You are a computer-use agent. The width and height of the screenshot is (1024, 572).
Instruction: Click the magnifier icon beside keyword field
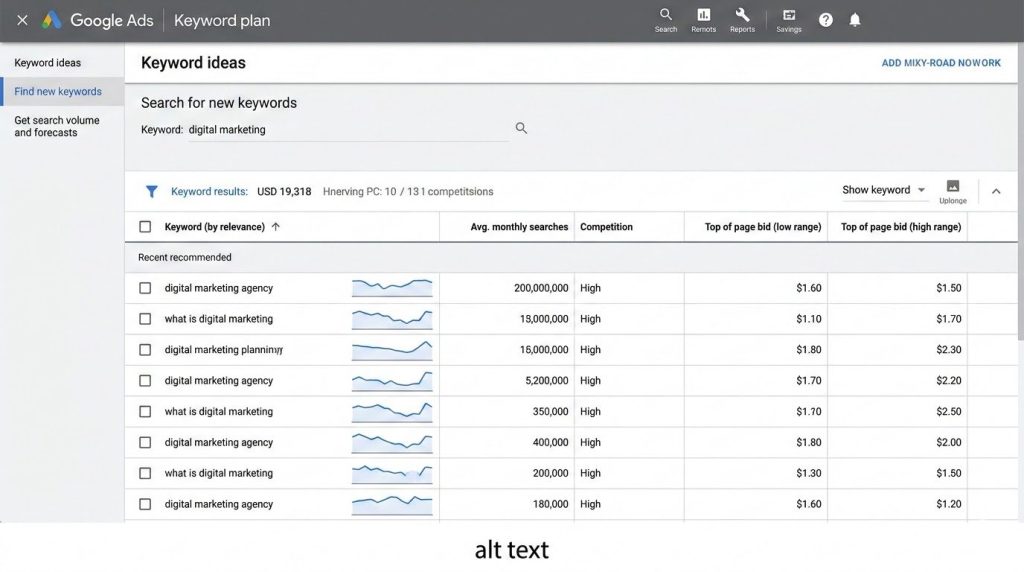[521, 128]
